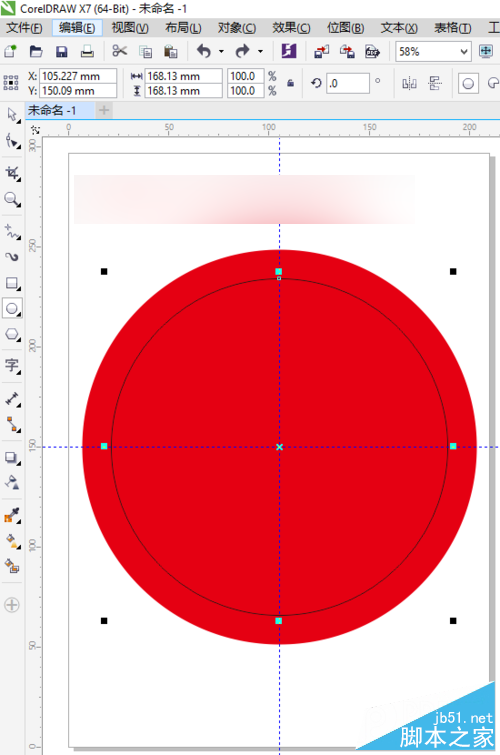Select the Crop tool

pyautogui.click(x=12, y=173)
